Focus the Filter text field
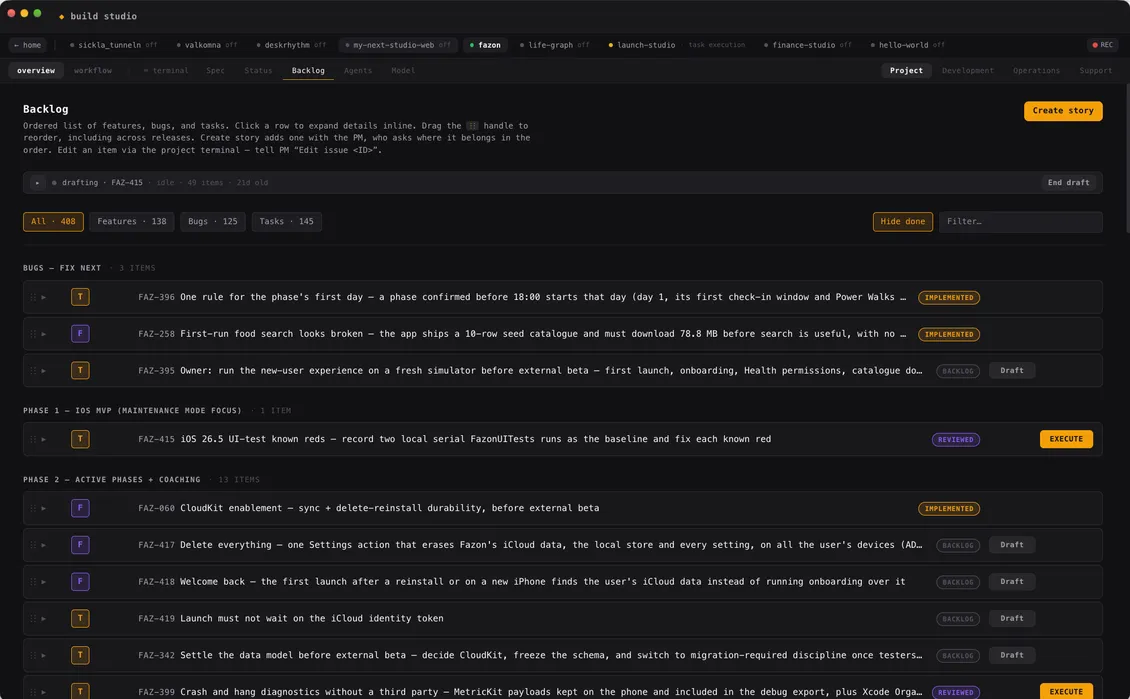 tap(1020, 221)
